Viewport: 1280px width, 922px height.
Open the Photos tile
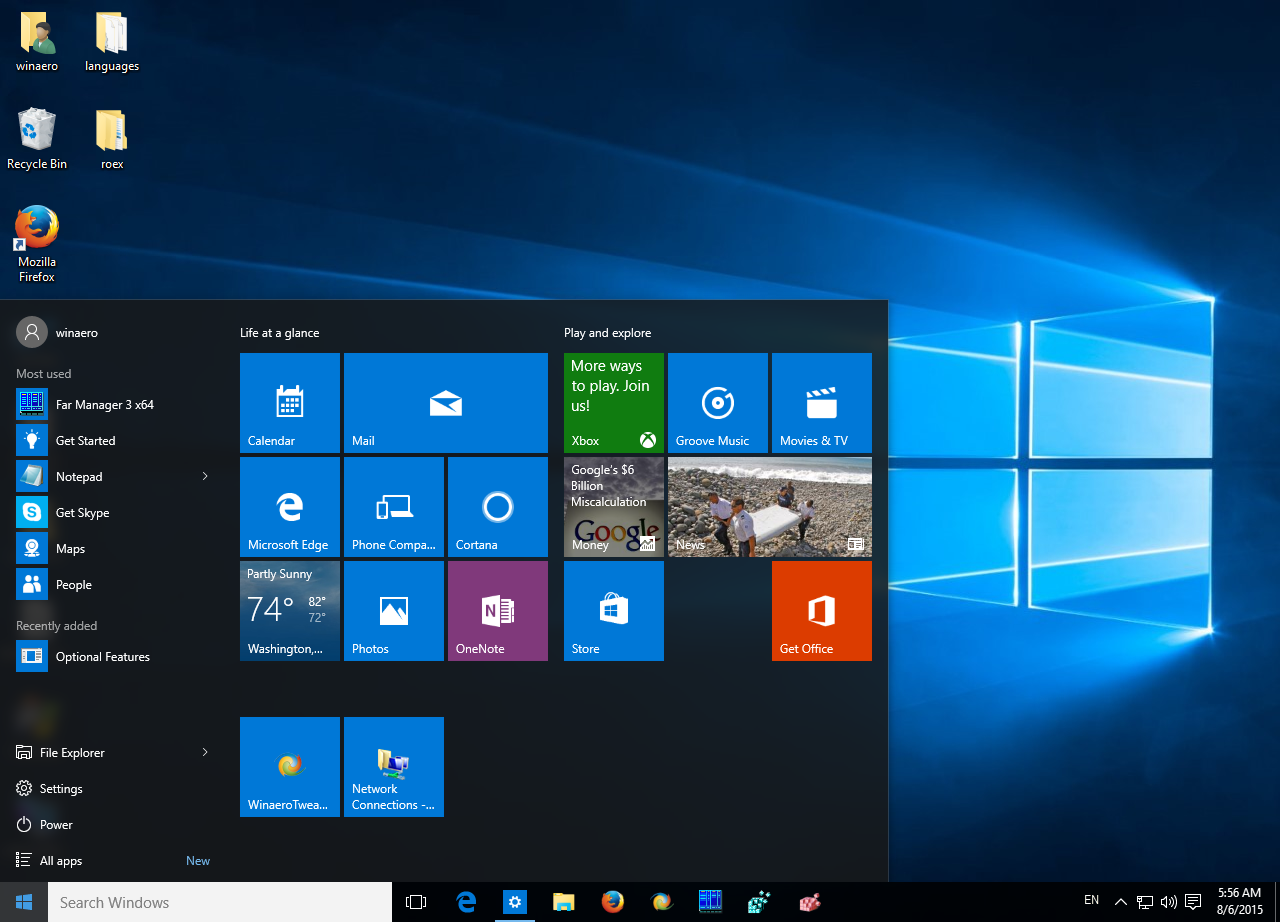[393, 610]
